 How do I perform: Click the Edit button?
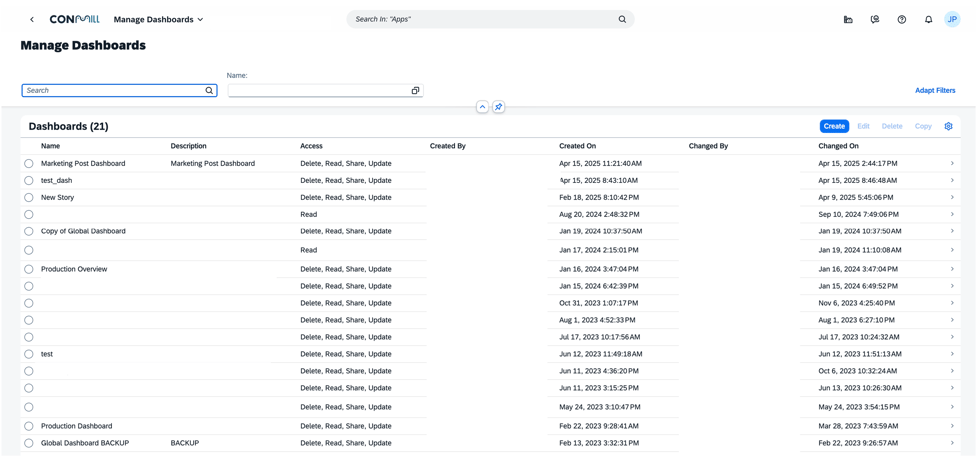coord(863,126)
